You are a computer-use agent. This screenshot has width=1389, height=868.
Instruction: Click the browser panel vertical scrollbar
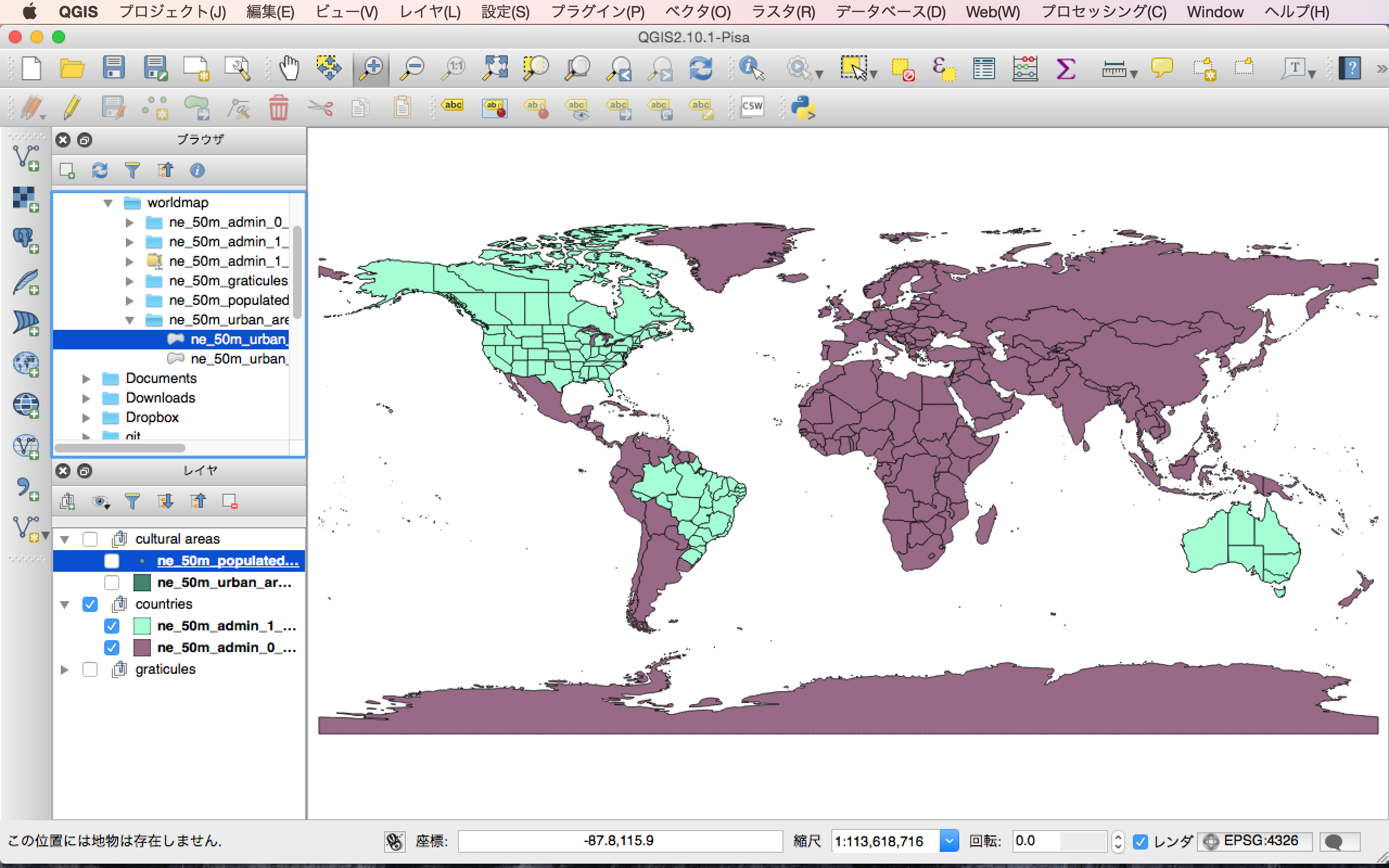[297, 273]
